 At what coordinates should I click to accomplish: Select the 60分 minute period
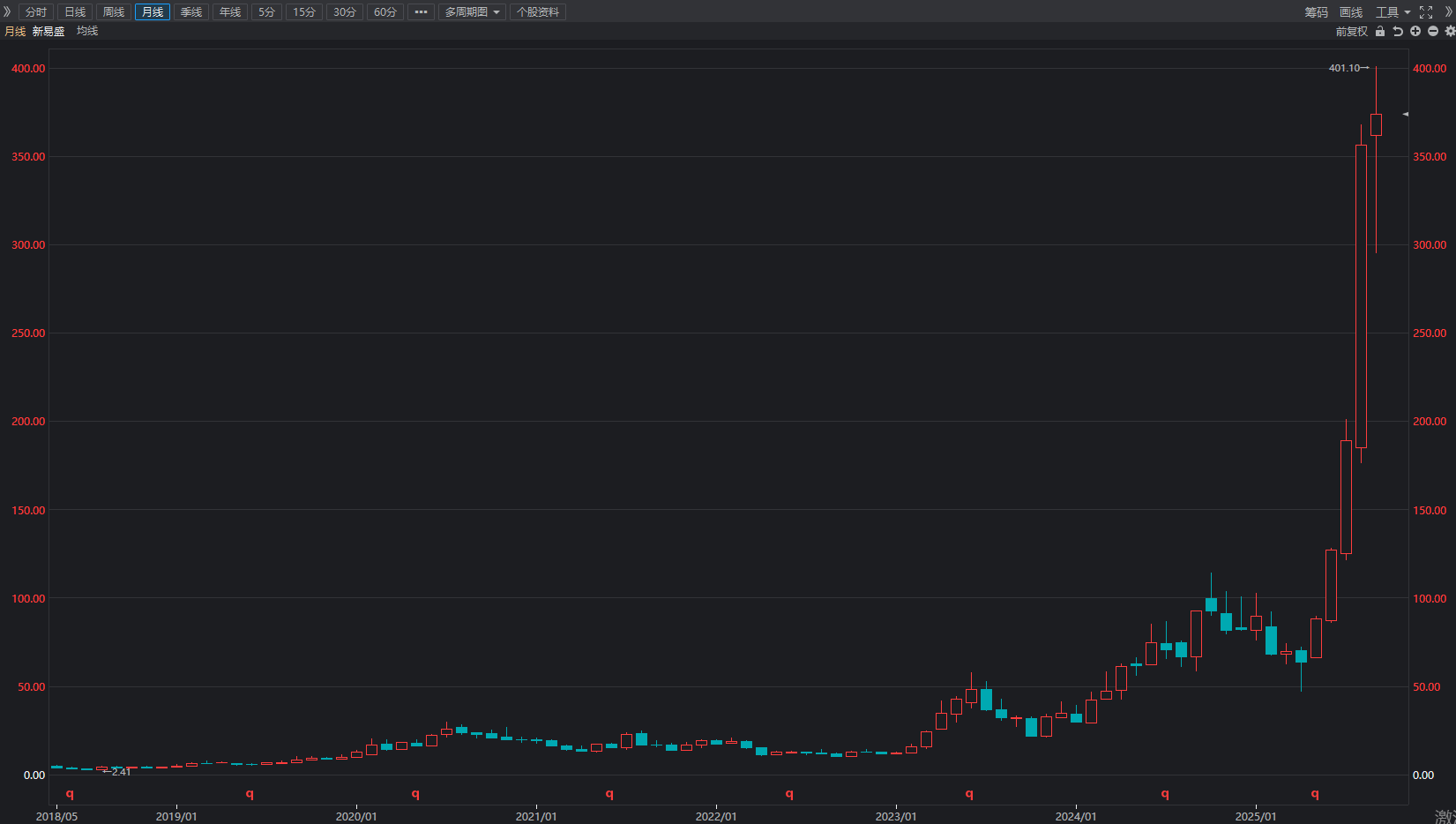pos(385,12)
